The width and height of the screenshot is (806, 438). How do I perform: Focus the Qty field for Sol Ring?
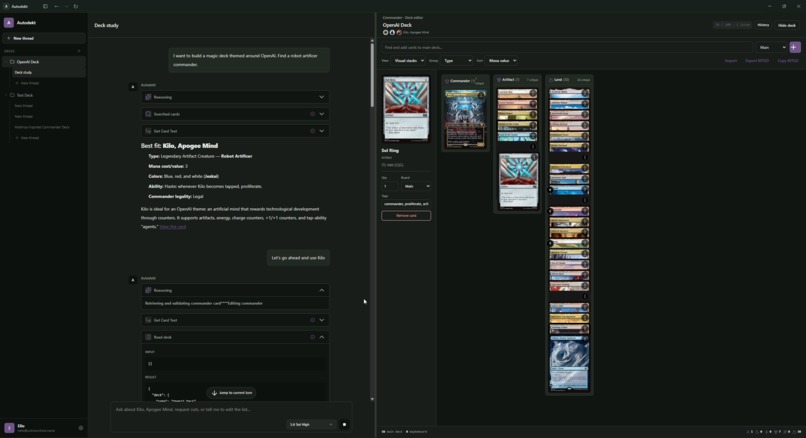(x=389, y=186)
